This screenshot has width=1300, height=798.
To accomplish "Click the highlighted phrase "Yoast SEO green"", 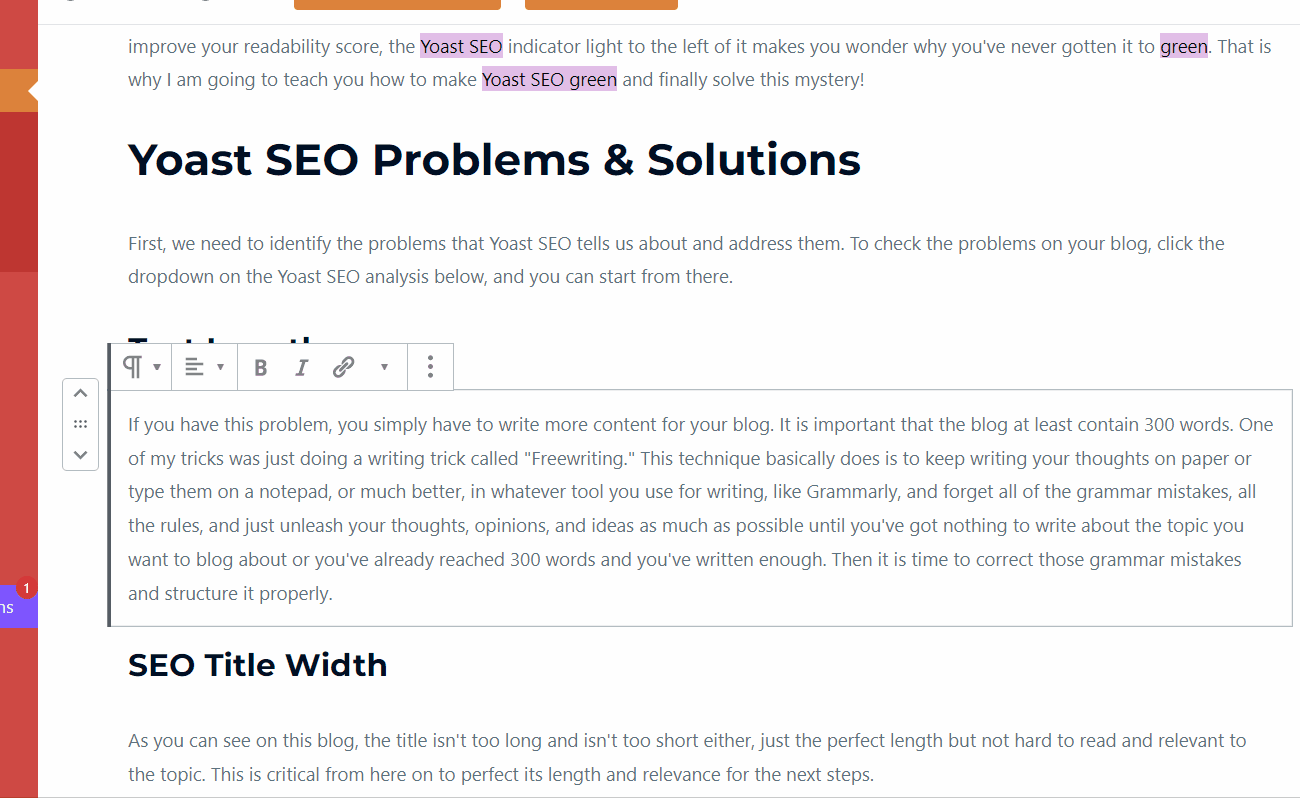I will point(549,79).
